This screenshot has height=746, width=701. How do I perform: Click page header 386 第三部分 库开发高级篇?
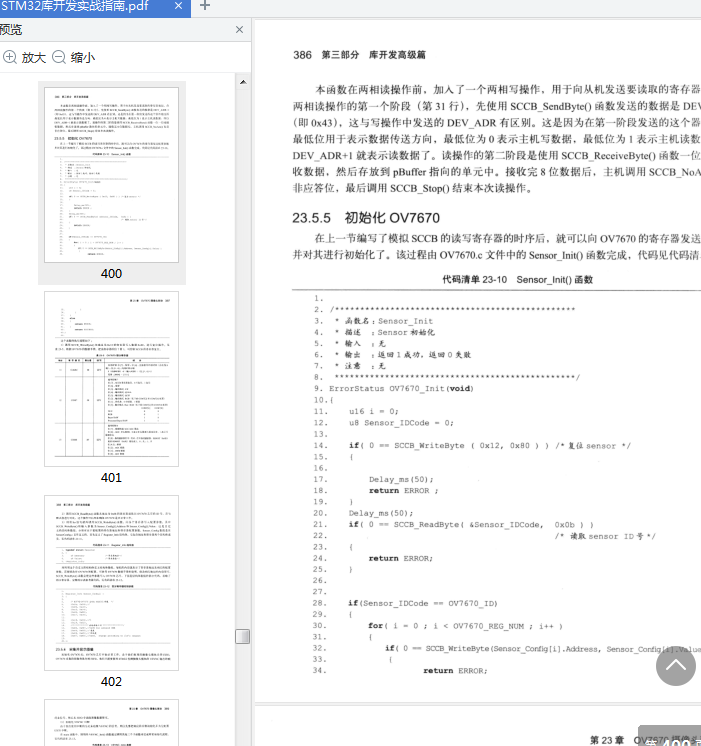(359, 55)
